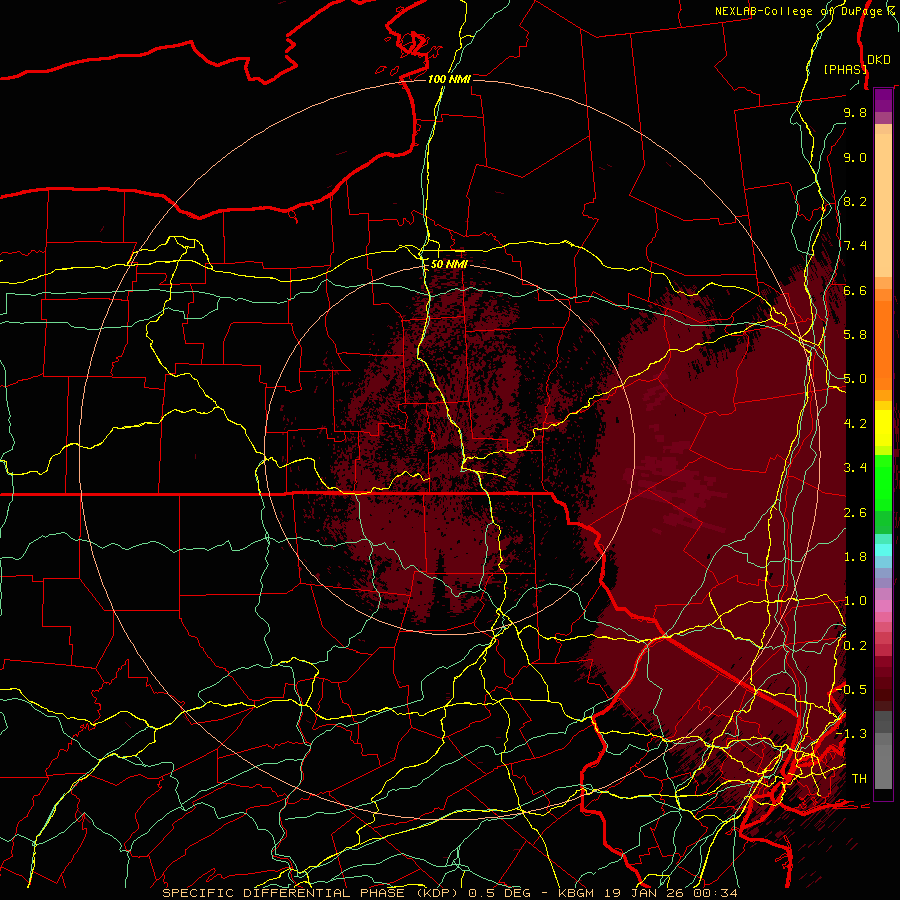Click the 8.2 scale label
The width and height of the screenshot is (900, 900).
(x=855, y=201)
